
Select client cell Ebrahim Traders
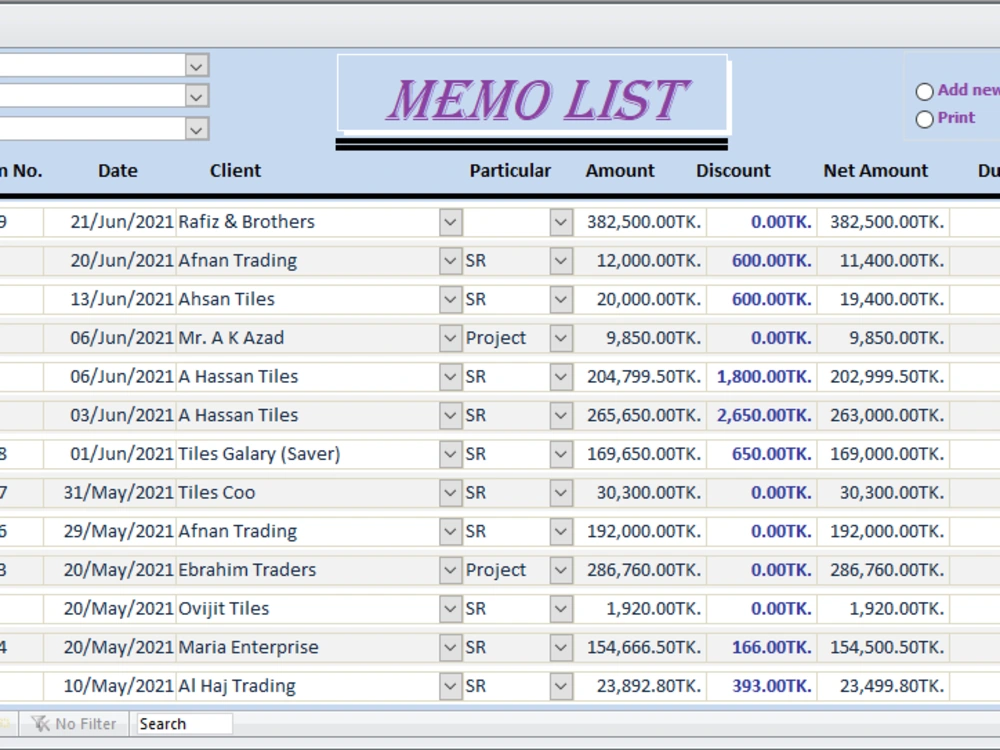(x=307, y=570)
